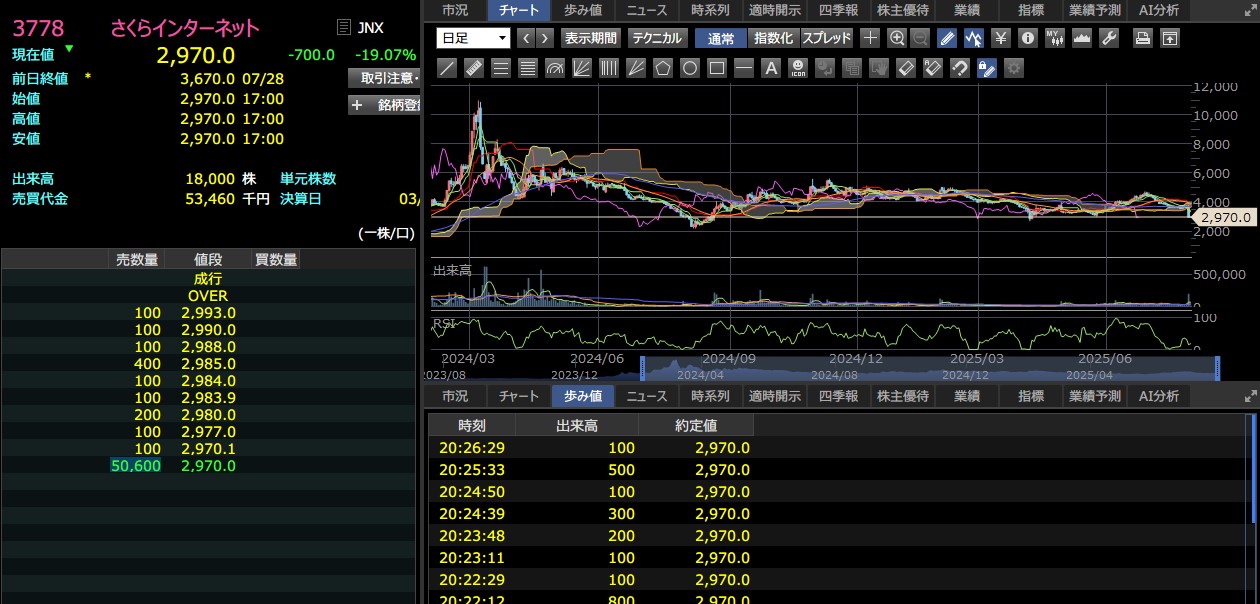Select 指数化 chart mode
Screen dimensions: 1260x604
click(773, 38)
